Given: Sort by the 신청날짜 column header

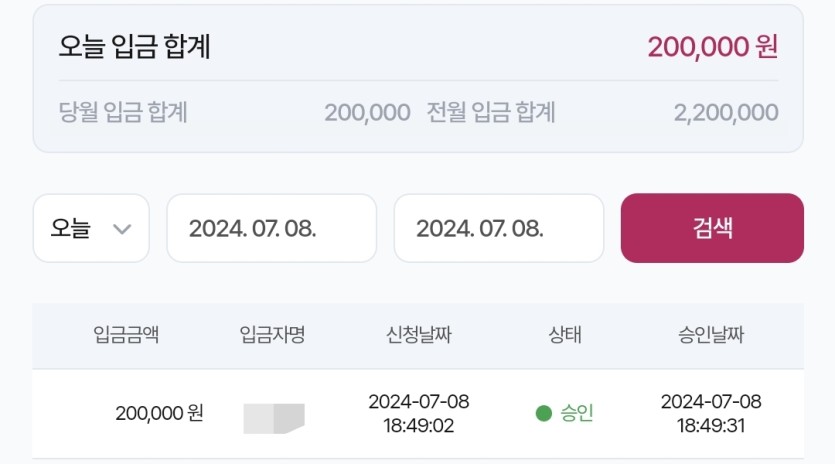Looking at the screenshot, I should (x=419, y=335).
